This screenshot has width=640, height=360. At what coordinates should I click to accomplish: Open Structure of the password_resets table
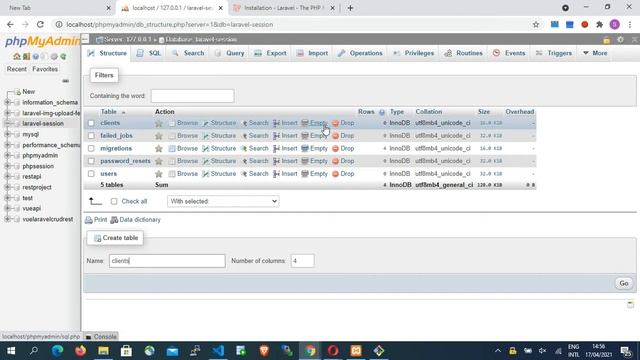tap(219, 161)
